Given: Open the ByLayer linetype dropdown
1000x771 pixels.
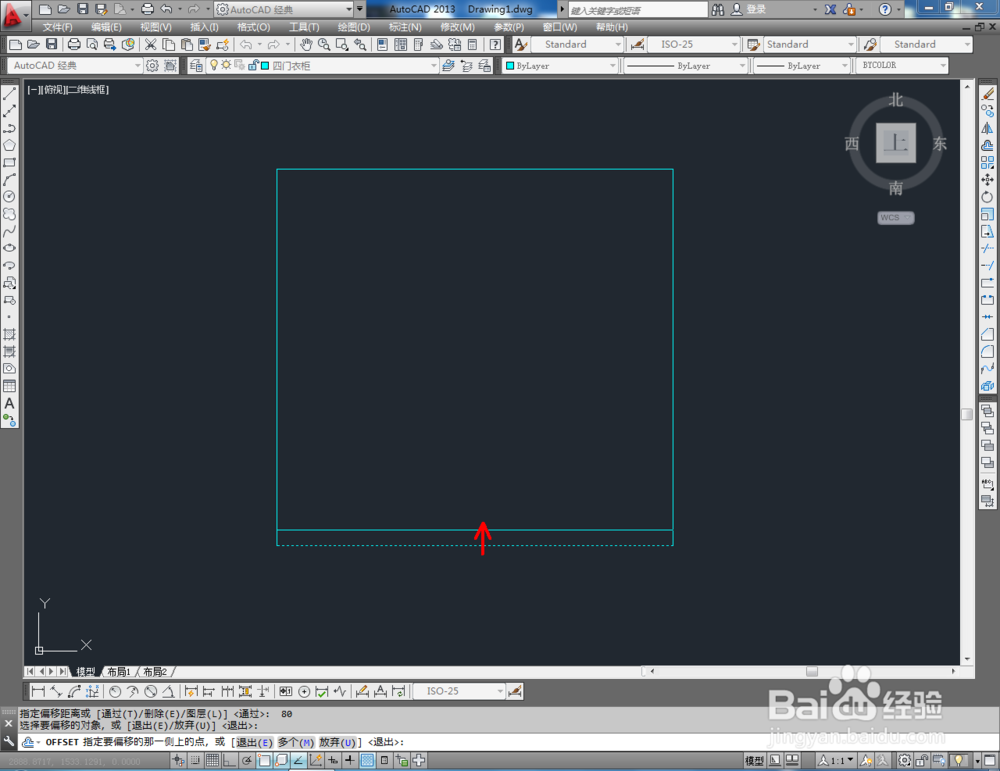Looking at the screenshot, I should coord(685,66).
